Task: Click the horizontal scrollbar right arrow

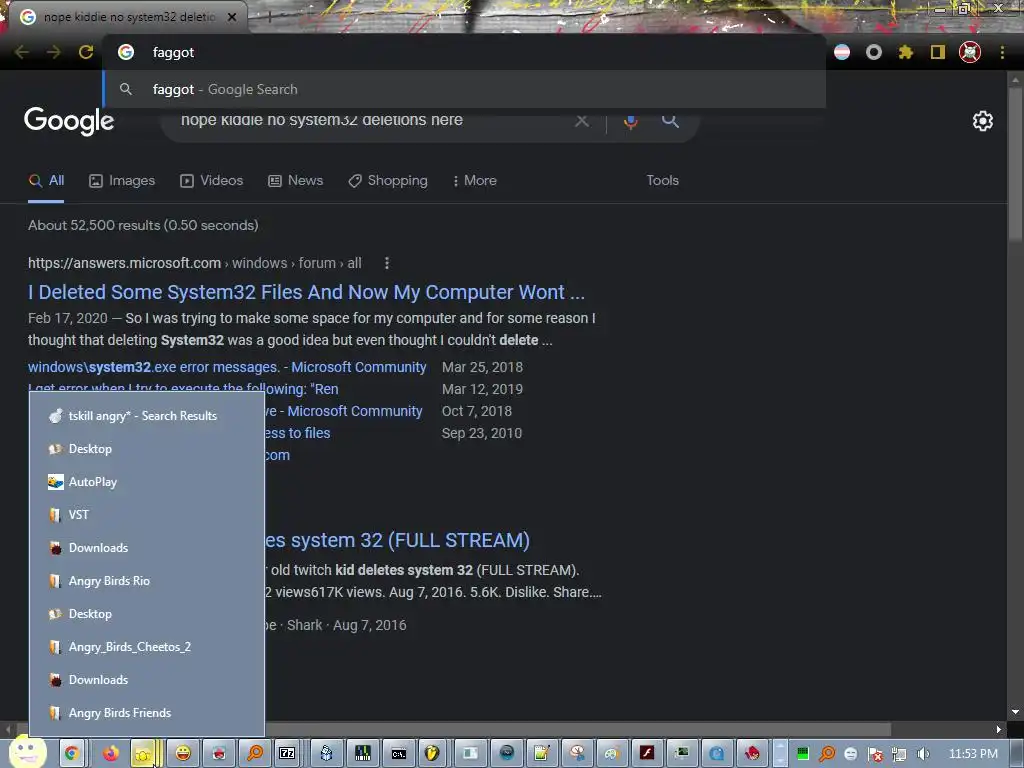Action: tap(999, 729)
